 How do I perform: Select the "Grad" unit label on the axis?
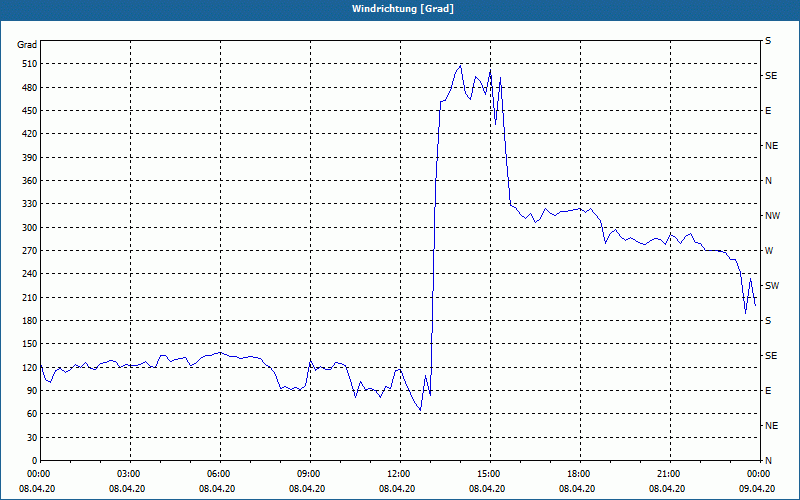(x=27, y=45)
